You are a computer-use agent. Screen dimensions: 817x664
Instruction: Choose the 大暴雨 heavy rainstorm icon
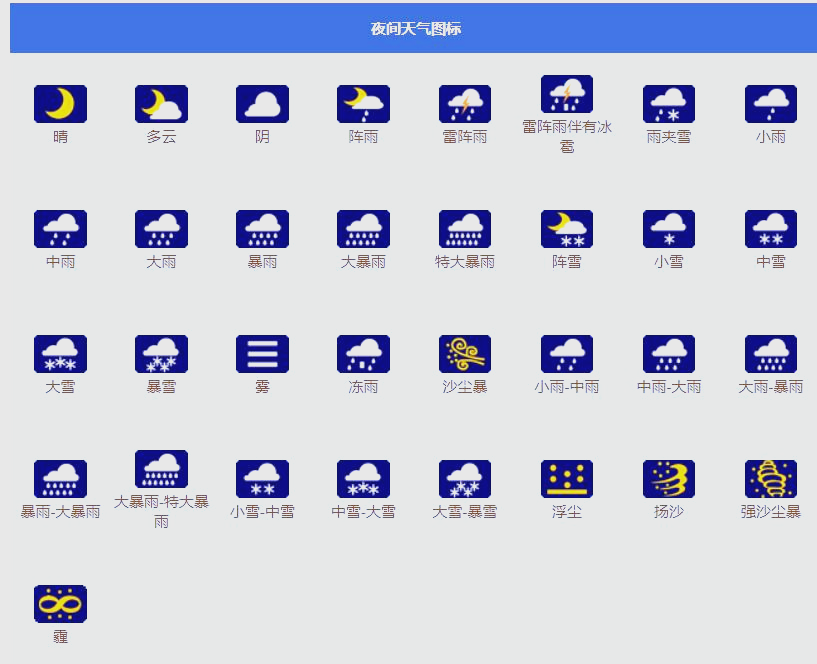tap(364, 229)
